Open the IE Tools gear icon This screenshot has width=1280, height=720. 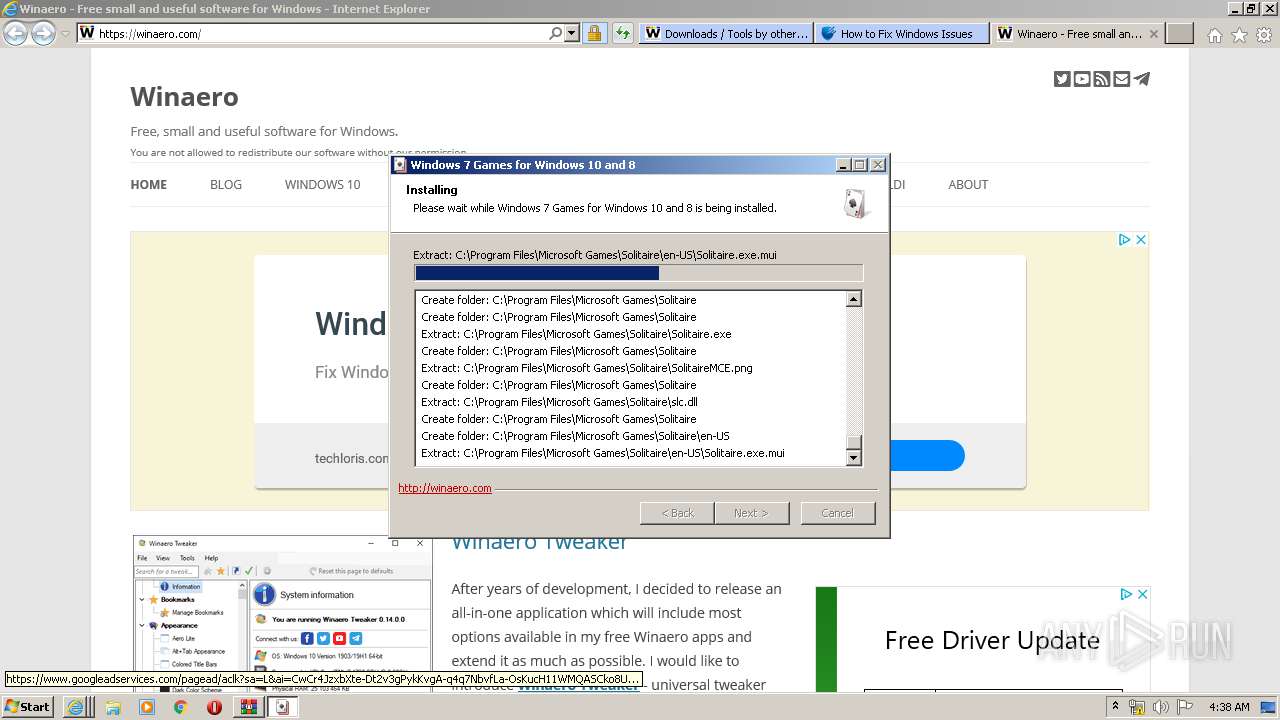pos(1264,35)
